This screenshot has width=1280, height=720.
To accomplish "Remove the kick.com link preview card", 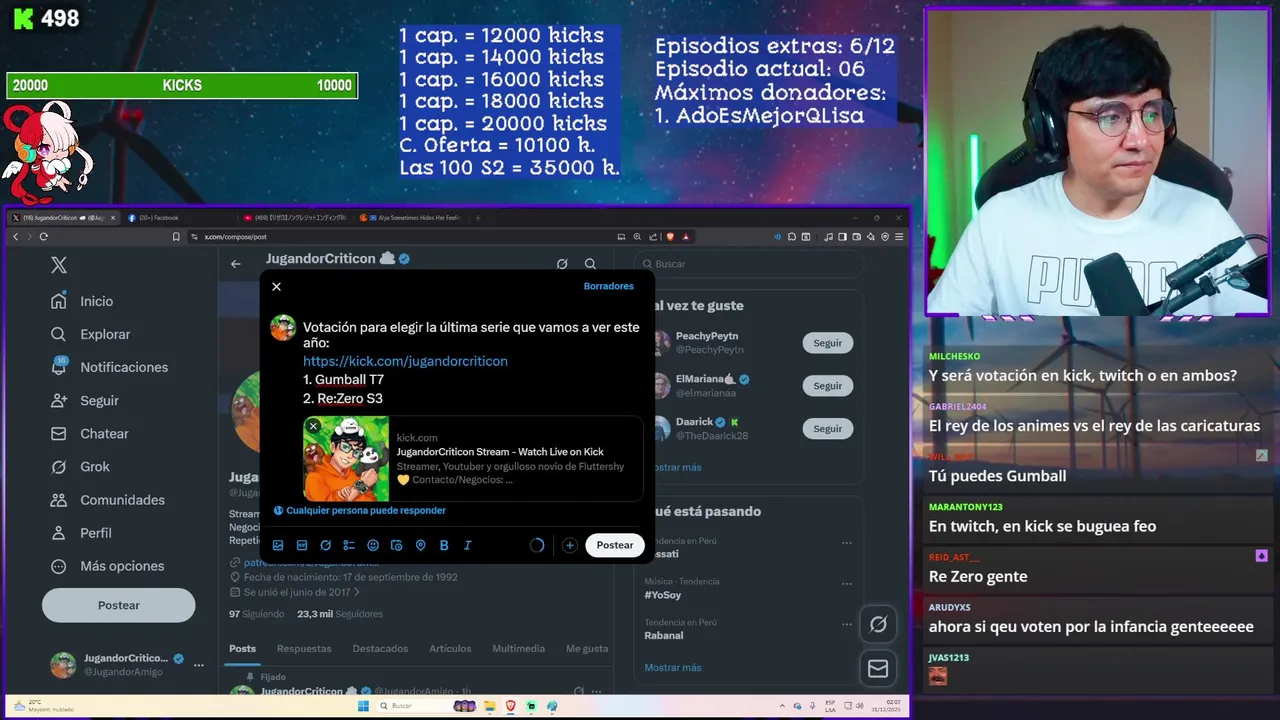I will coord(313,426).
